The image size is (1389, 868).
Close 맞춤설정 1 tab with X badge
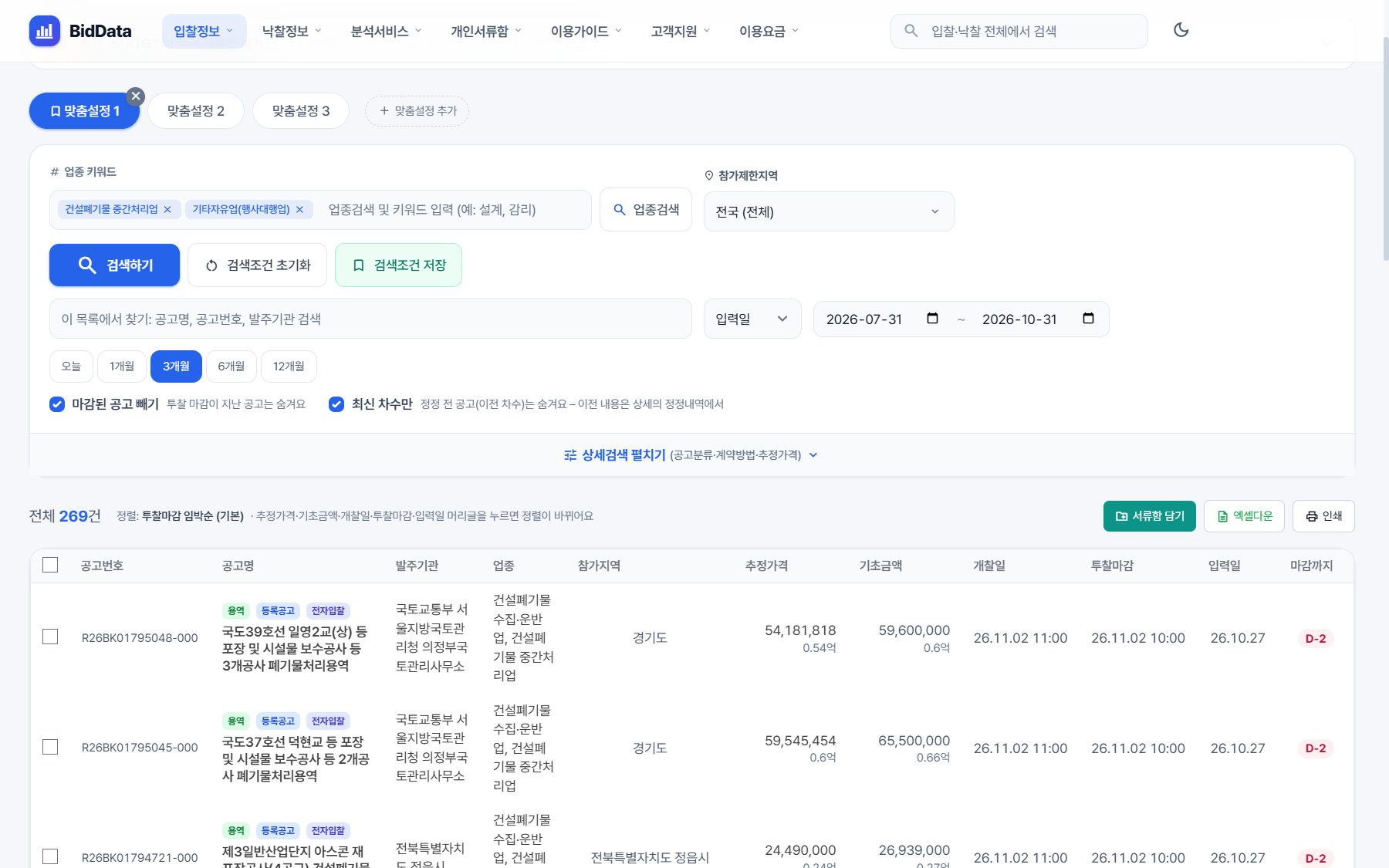coord(136,96)
